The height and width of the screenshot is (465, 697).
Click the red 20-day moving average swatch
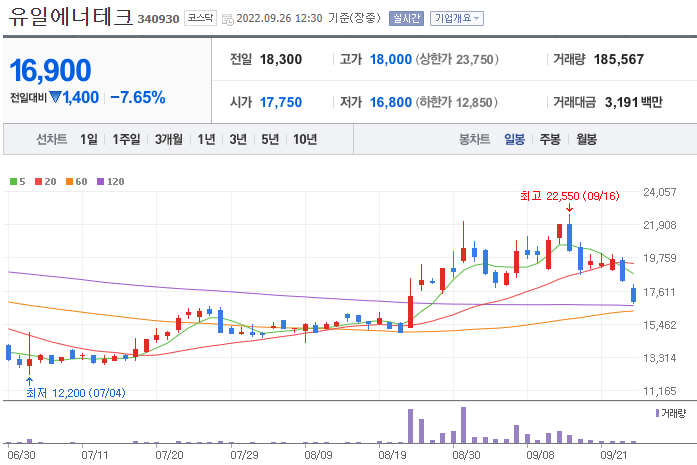38,181
